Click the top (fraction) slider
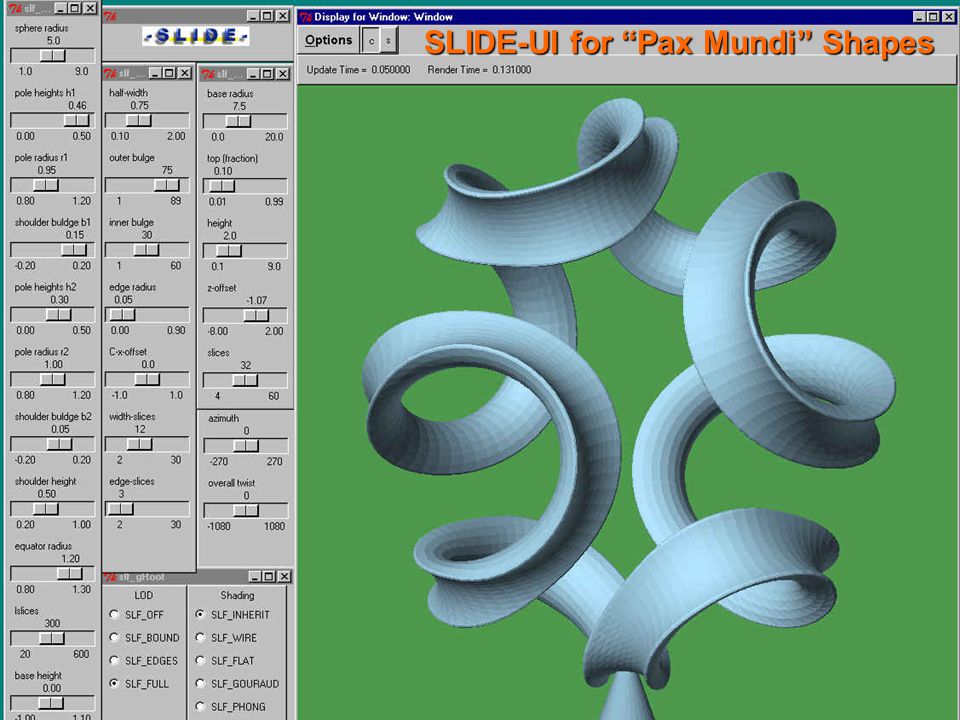This screenshot has height=720, width=960. 245,186
